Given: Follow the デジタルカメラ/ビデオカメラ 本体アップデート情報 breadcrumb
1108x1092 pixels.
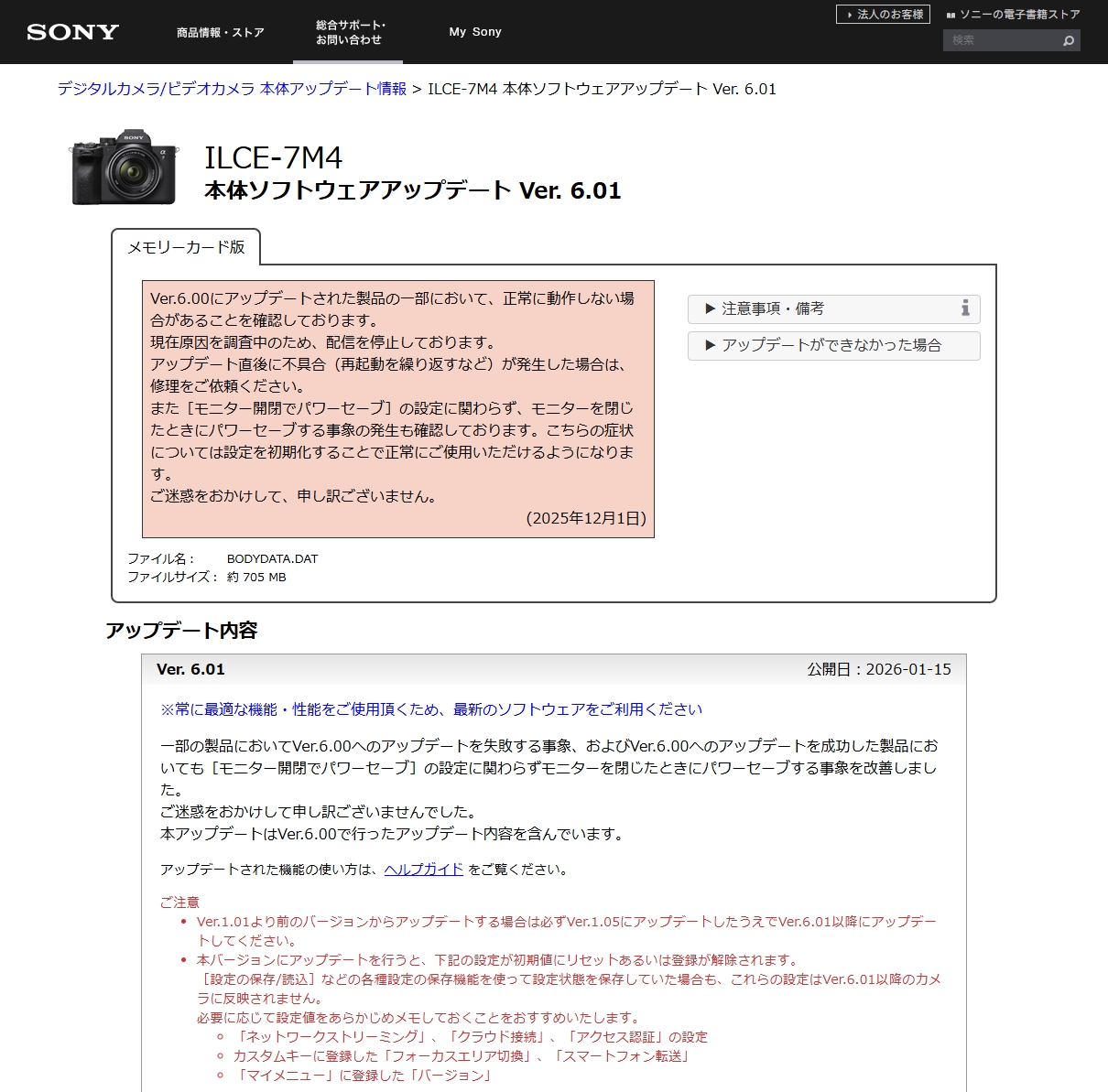Looking at the screenshot, I should (x=232, y=89).
